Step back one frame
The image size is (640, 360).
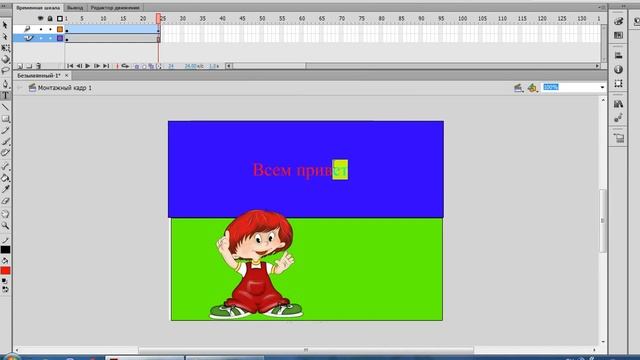pos(79,66)
